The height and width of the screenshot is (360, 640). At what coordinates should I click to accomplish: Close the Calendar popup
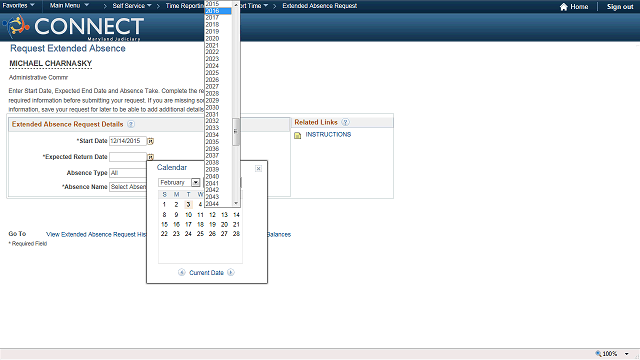[x=258, y=169]
